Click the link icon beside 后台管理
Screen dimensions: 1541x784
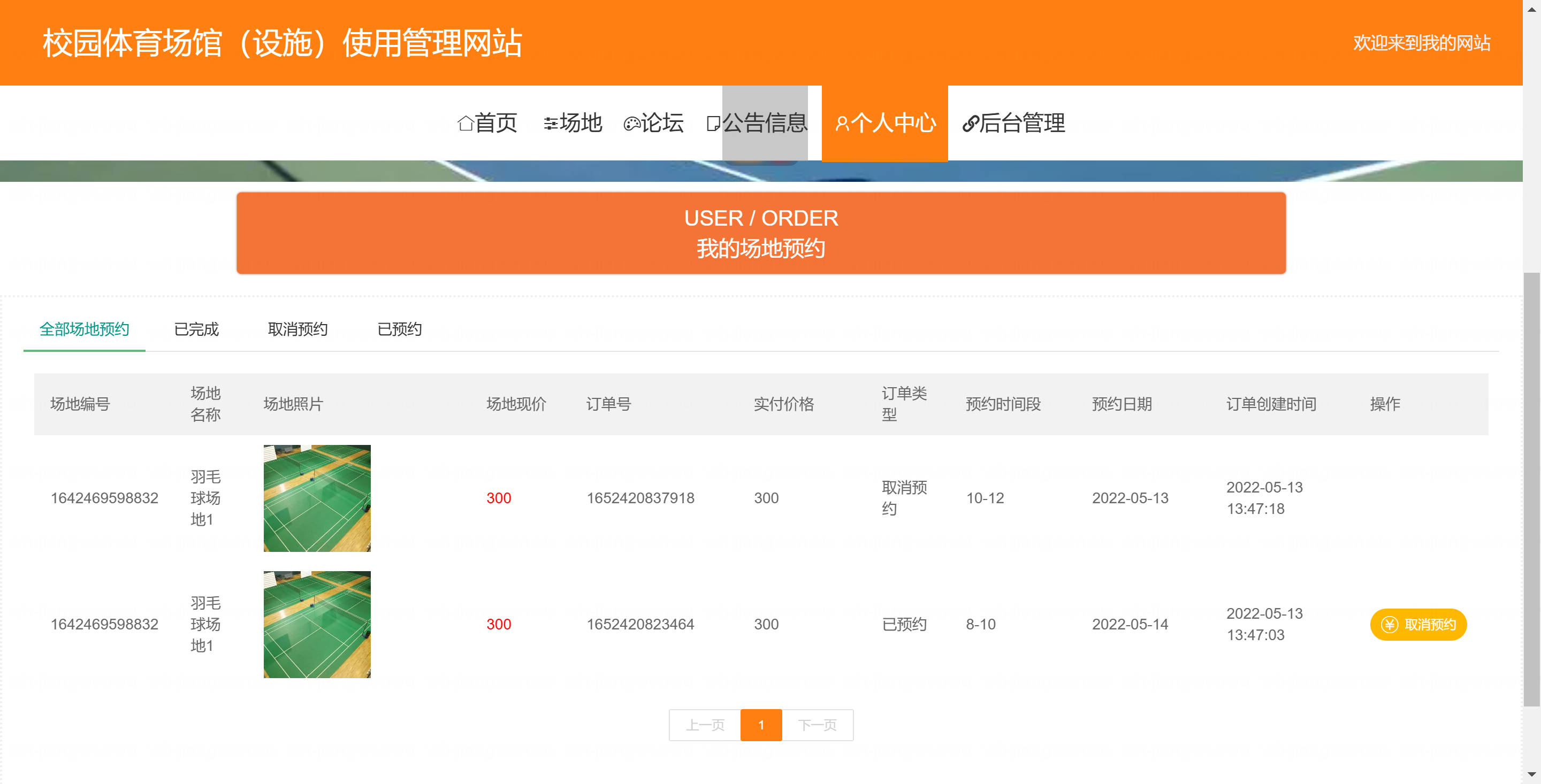tap(970, 123)
